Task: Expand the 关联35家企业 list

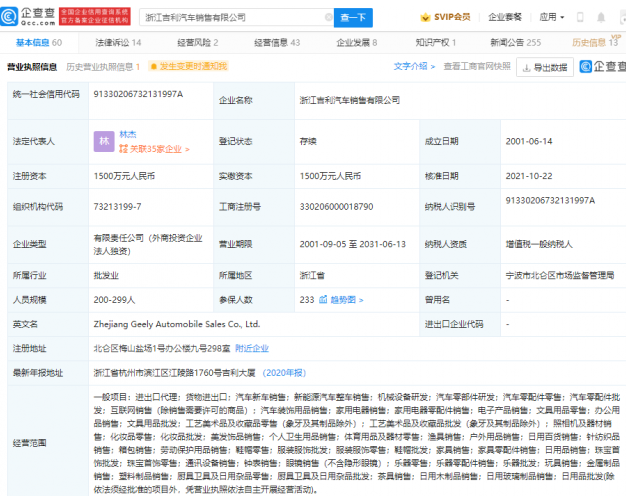Action: (154, 149)
